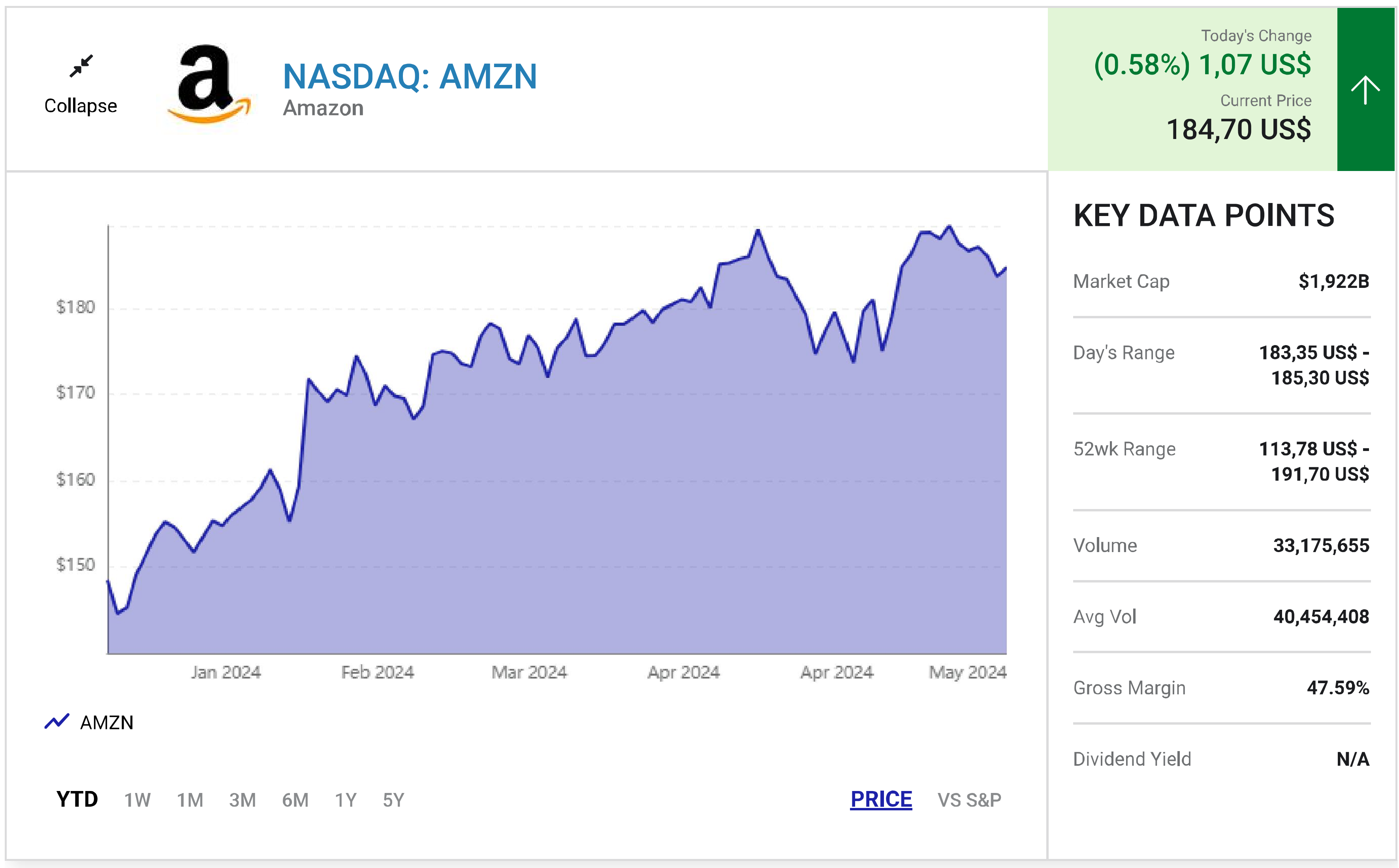Open the NASDAQ: AMZN ticker link
1399x868 pixels.
click(410, 76)
